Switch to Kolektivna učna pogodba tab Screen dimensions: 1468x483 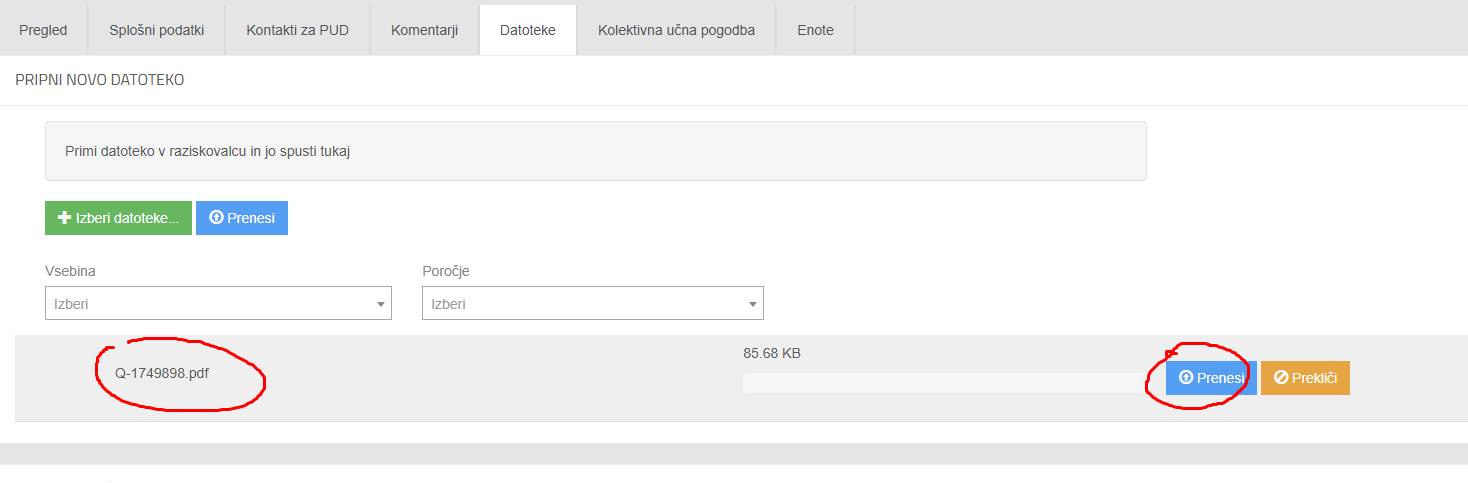pyautogui.click(x=676, y=30)
